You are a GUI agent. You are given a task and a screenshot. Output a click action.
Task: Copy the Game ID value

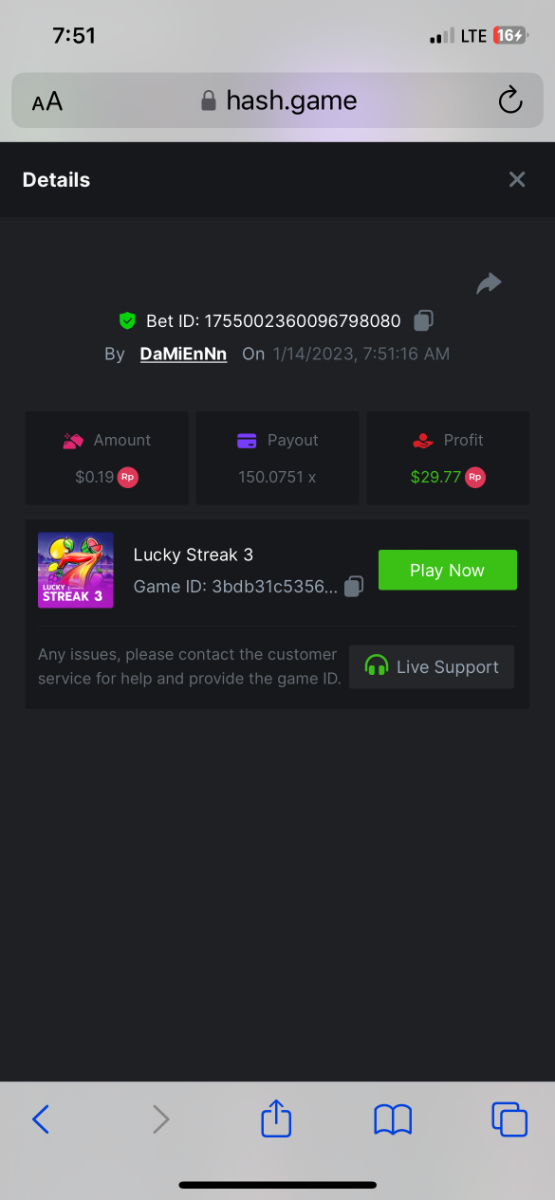[x=353, y=587]
